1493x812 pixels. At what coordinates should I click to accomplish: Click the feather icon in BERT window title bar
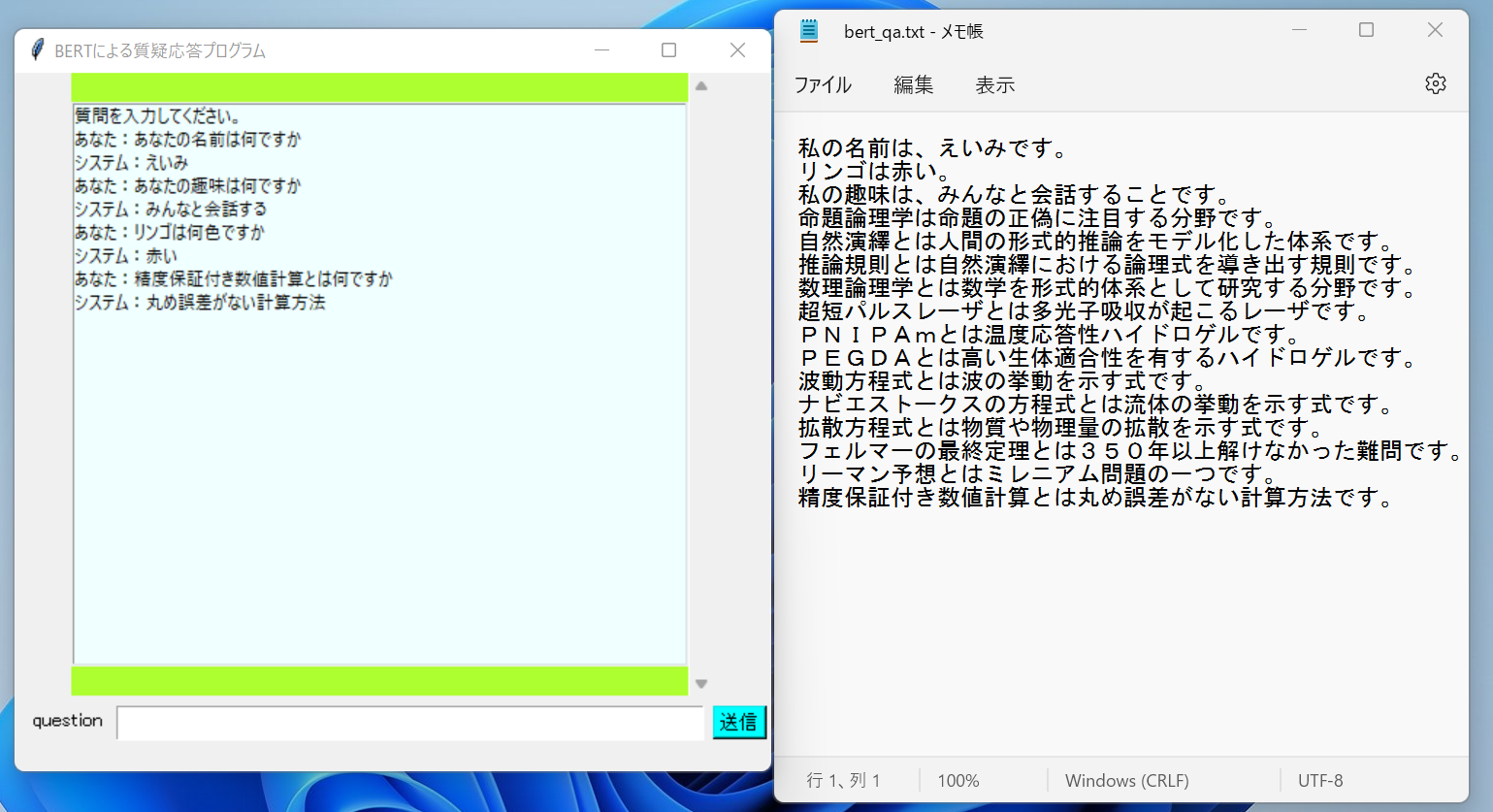(37, 49)
